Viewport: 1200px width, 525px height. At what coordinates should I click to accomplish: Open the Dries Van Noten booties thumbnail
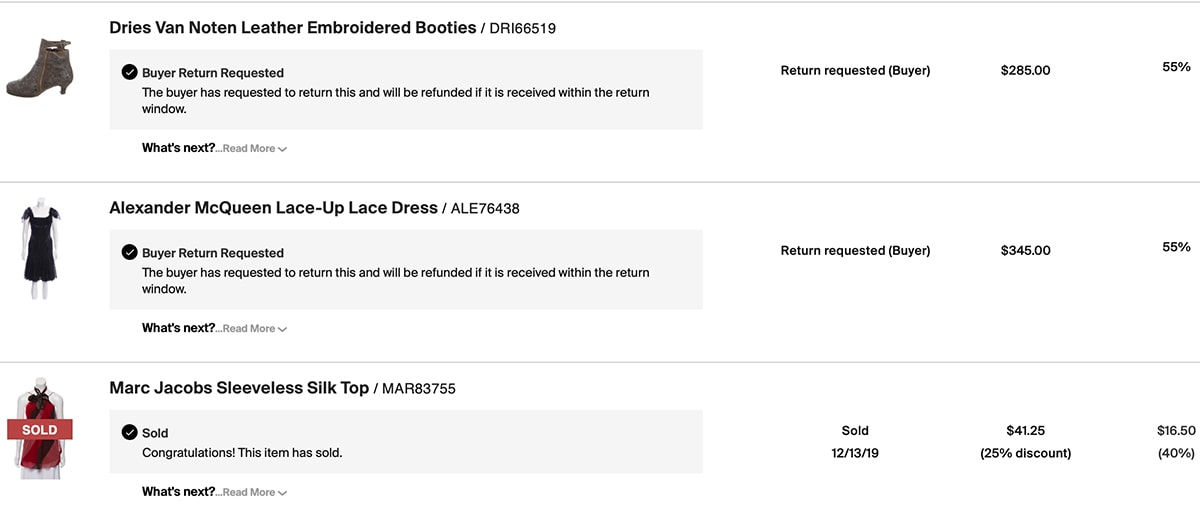point(38,67)
